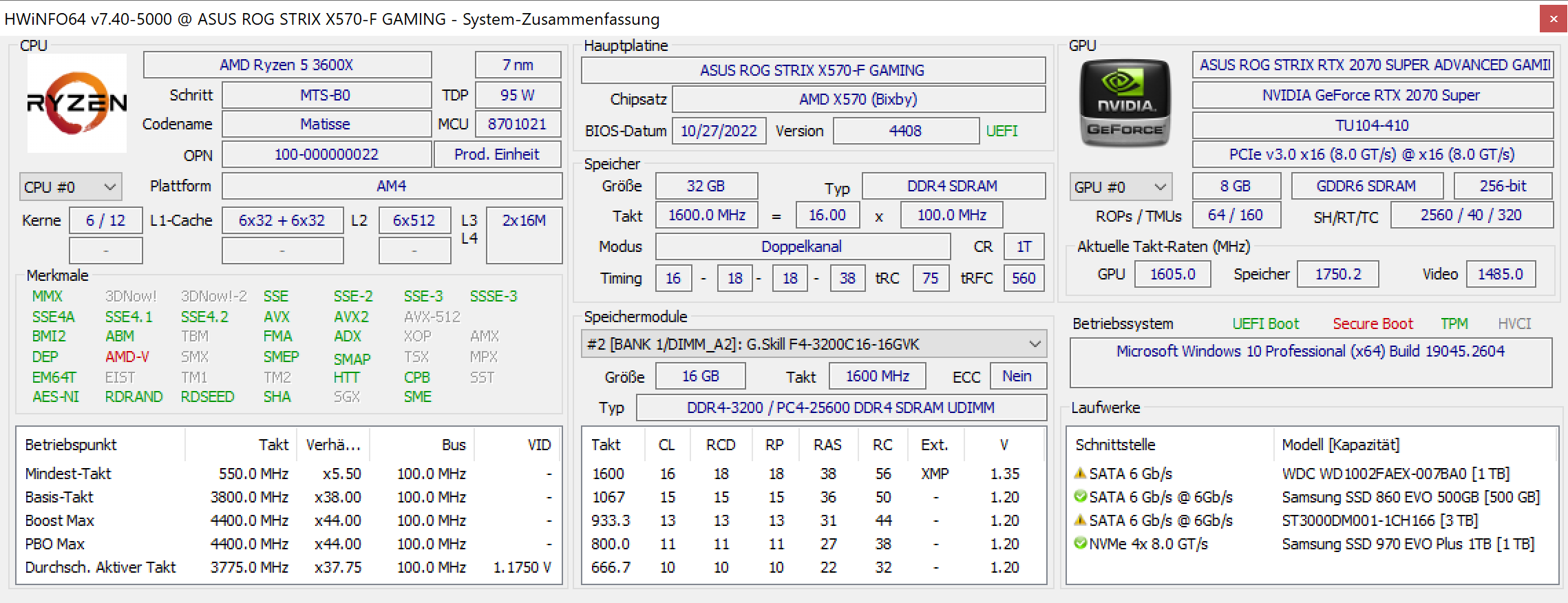Click the AM4 platform field

(x=392, y=186)
